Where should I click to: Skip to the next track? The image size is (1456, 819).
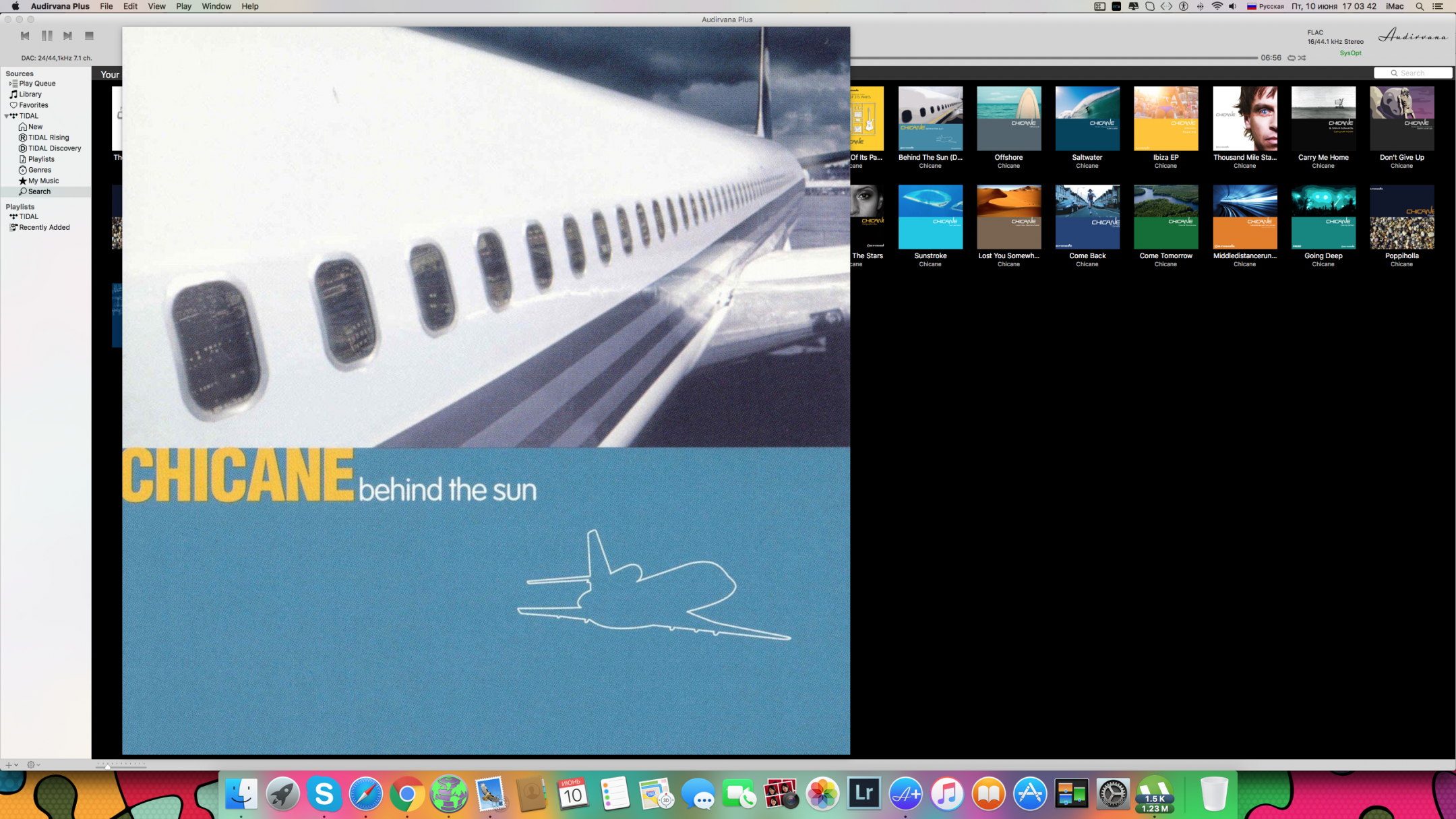point(67,36)
